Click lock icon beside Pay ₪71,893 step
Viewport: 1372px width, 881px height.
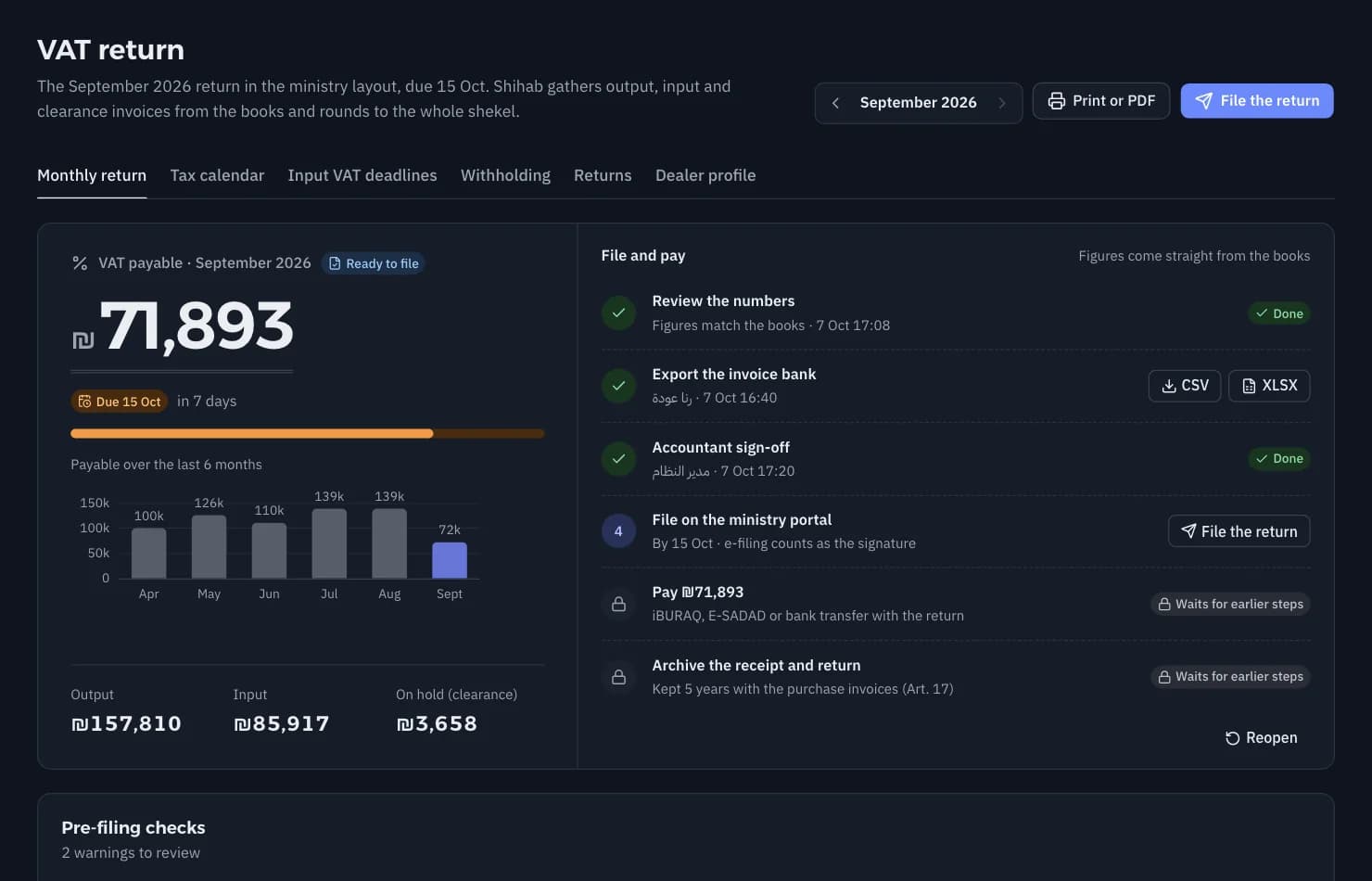pos(618,604)
